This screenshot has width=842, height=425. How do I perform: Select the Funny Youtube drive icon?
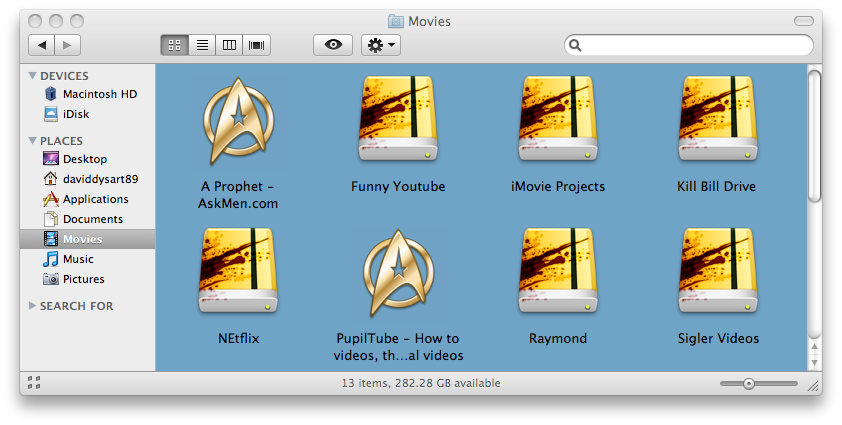(398, 119)
